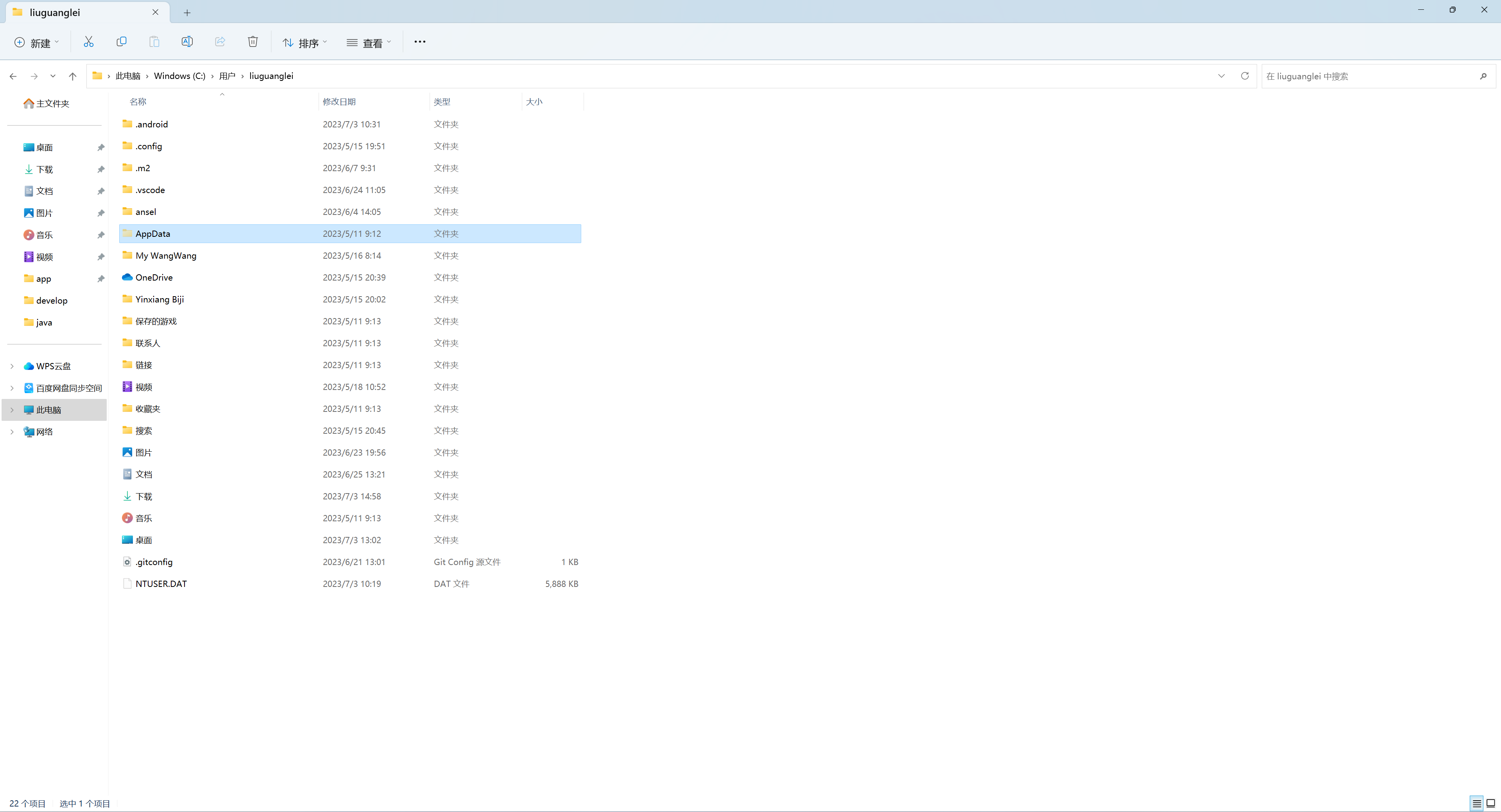Open 主文件夹 in the sidebar

point(47,104)
